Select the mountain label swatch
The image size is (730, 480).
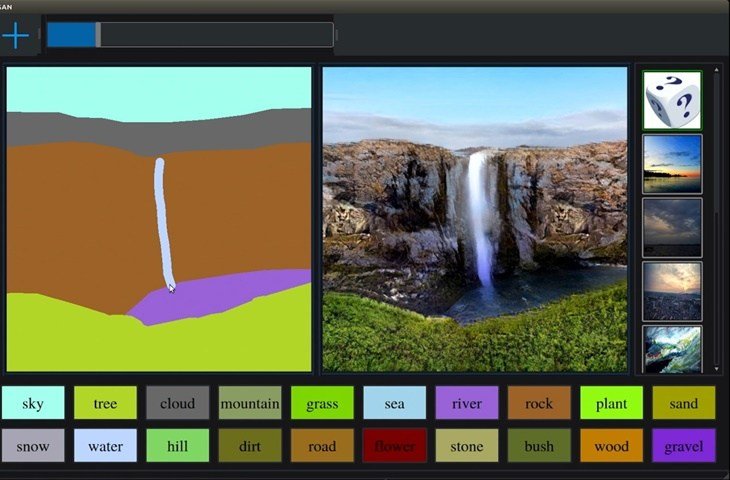click(x=250, y=403)
